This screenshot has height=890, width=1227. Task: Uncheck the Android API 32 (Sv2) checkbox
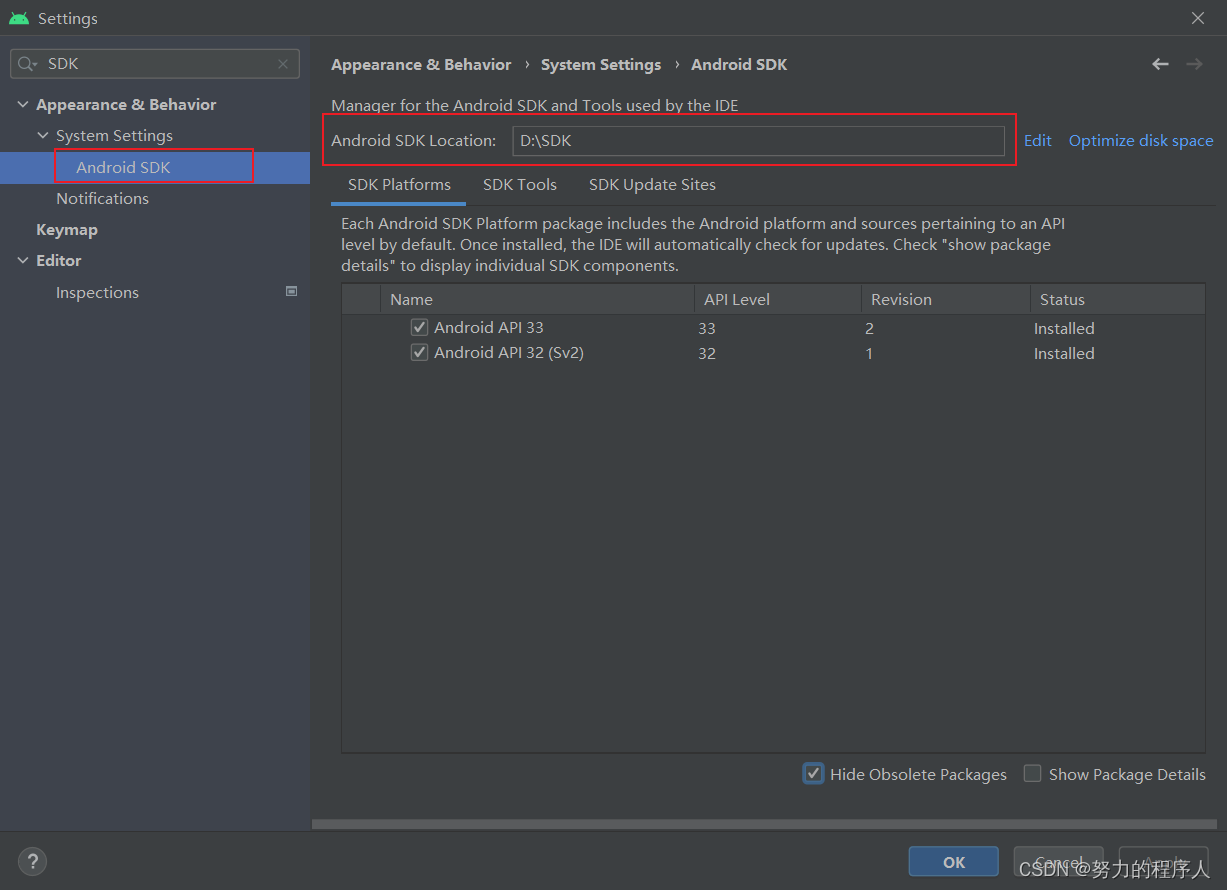tap(420, 352)
